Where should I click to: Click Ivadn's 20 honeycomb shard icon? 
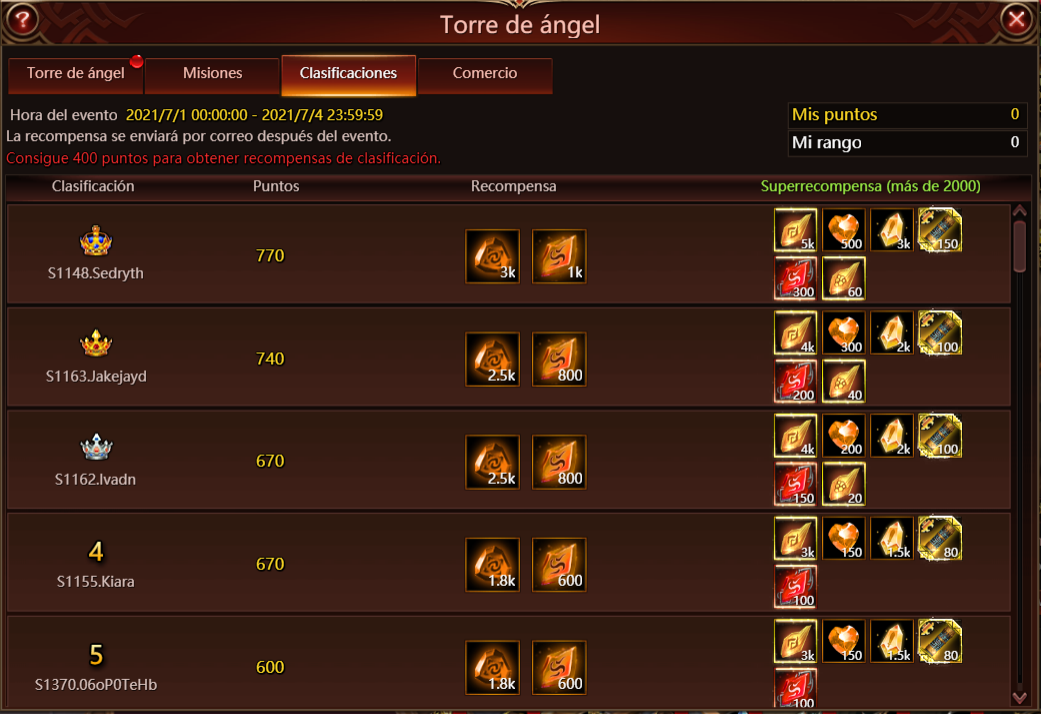(x=844, y=484)
